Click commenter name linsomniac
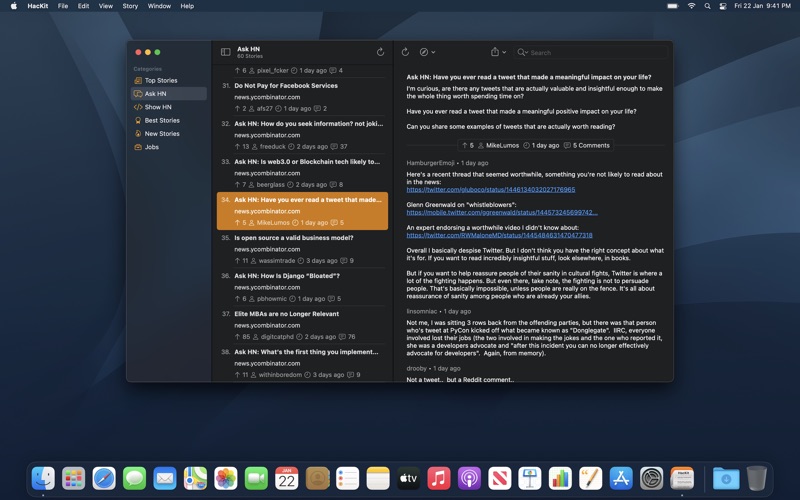 [x=422, y=311]
